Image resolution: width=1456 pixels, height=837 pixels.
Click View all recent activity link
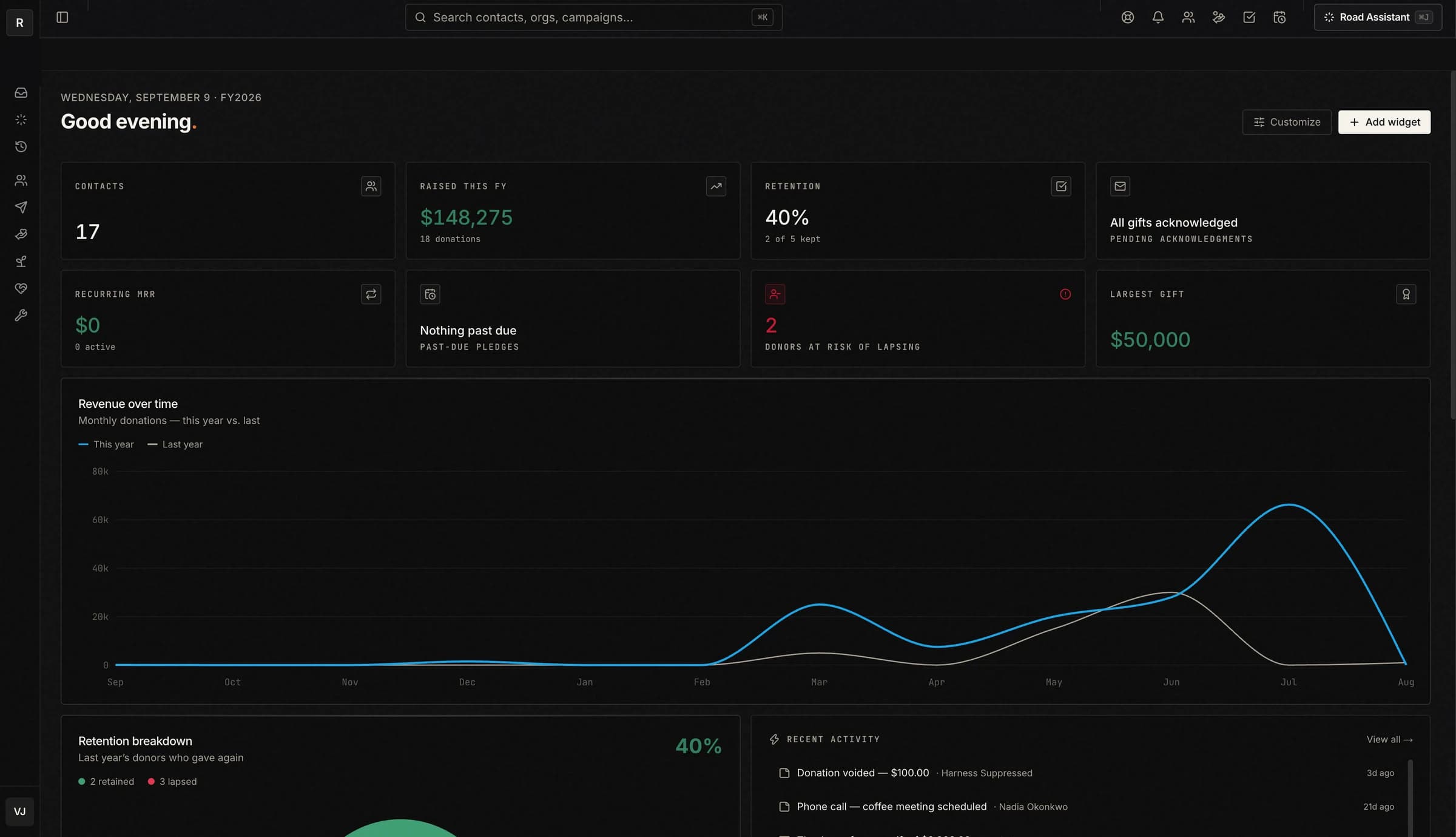click(x=1389, y=739)
